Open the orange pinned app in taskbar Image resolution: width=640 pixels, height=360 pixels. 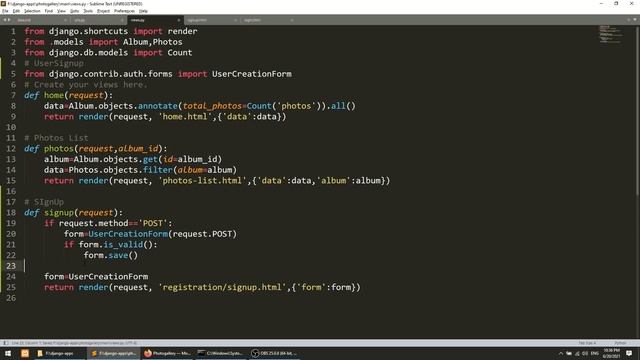pos(25,353)
